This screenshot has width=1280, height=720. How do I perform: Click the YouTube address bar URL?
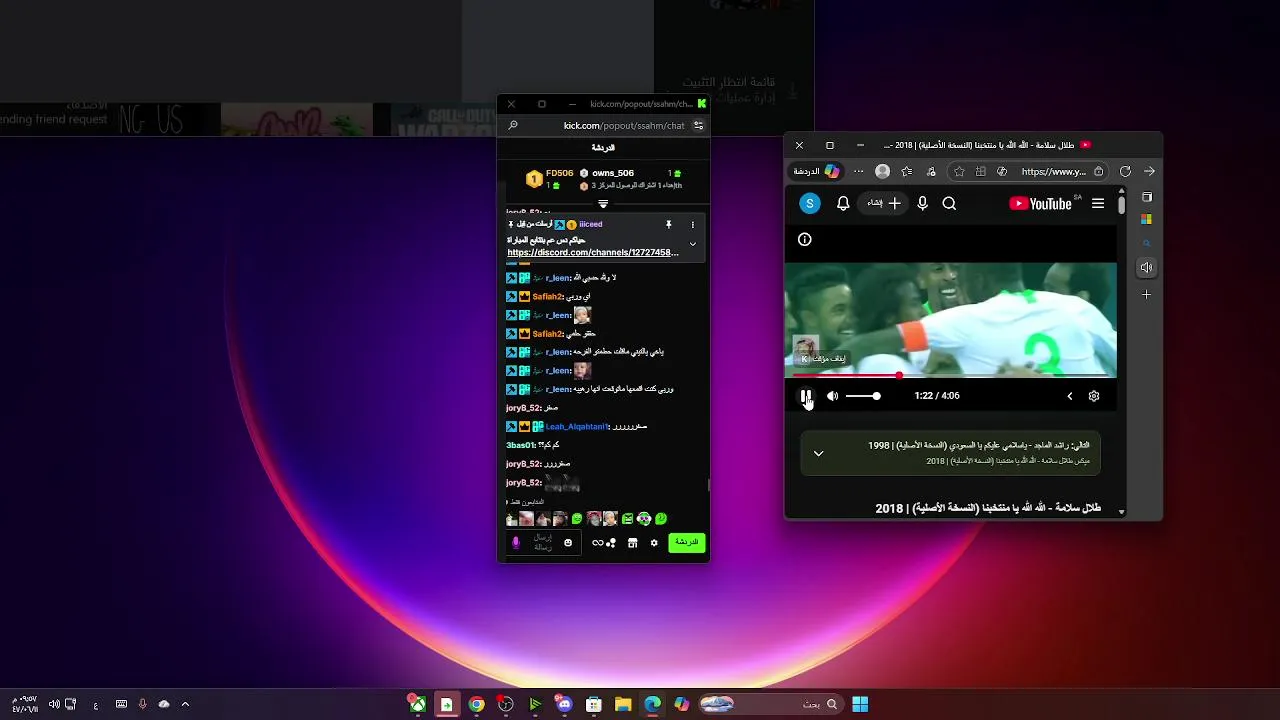click(x=1053, y=172)
